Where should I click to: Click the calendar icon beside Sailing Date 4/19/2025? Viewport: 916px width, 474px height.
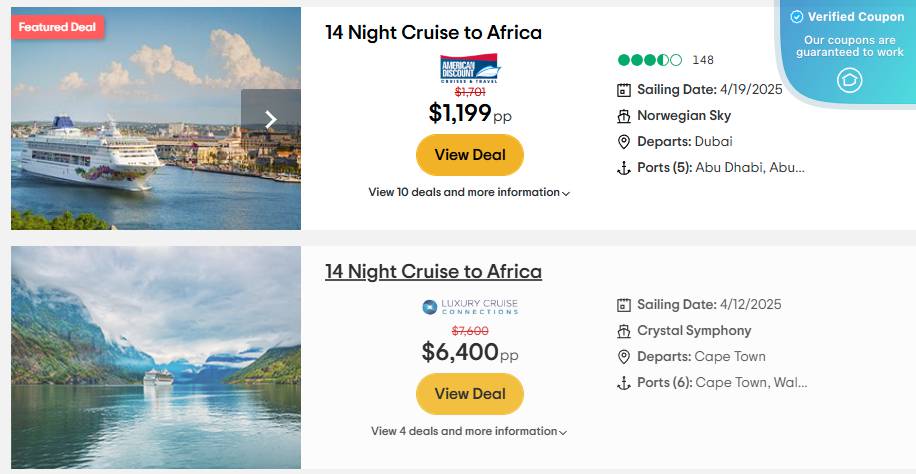(x=624, y=90)
